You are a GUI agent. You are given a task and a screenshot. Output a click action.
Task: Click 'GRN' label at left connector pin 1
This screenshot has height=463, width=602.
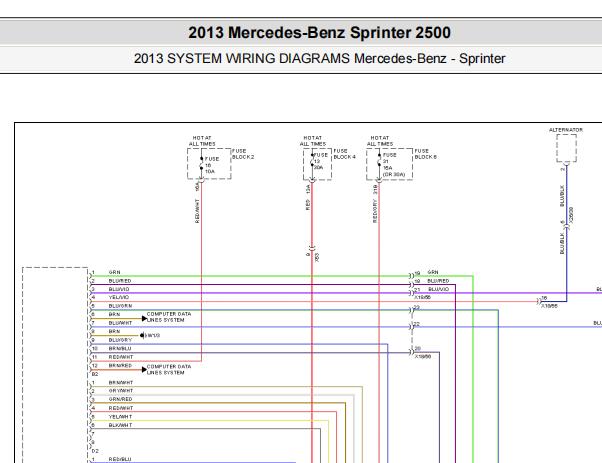(114, 272)
